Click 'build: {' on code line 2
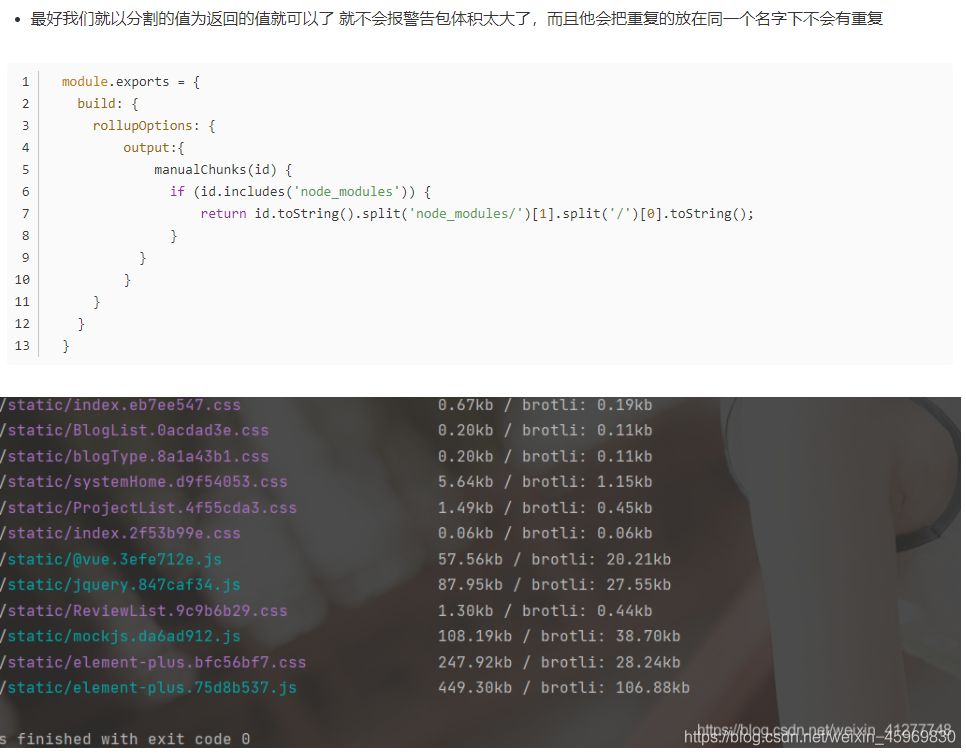966x756 pixels. coord(108,104)
